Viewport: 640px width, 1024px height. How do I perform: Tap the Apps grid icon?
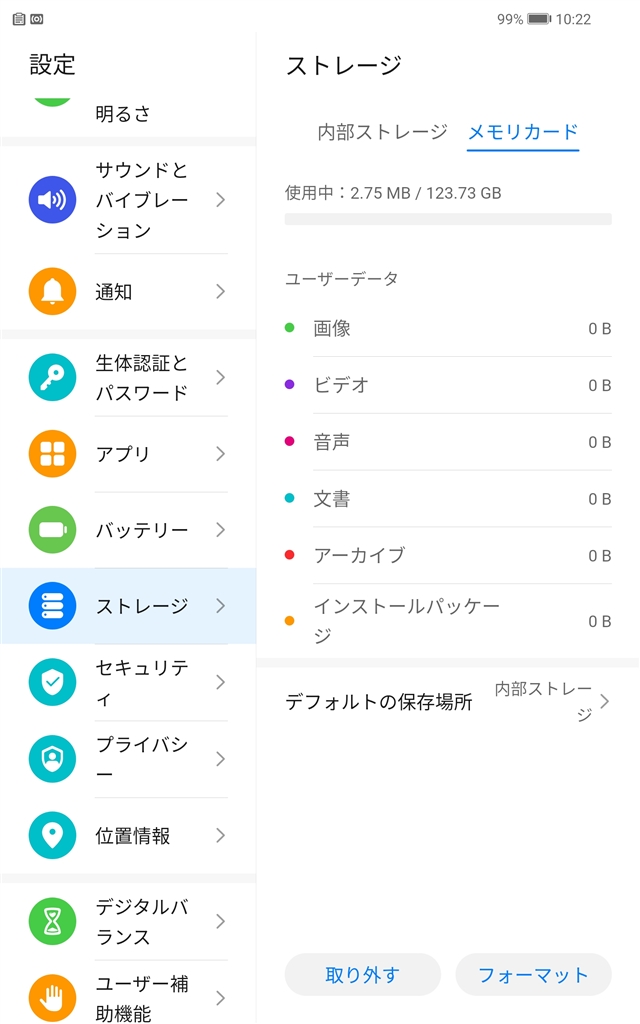[52, 454]
